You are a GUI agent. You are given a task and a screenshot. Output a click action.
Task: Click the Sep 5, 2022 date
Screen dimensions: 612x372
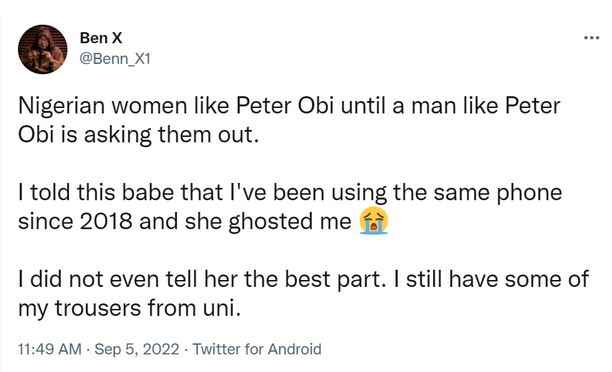pyautogui.click(x=137, y=349)
